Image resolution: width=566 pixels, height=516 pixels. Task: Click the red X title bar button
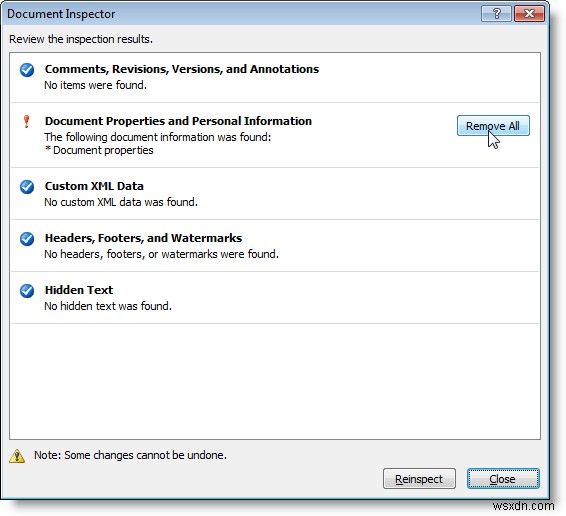529,14
